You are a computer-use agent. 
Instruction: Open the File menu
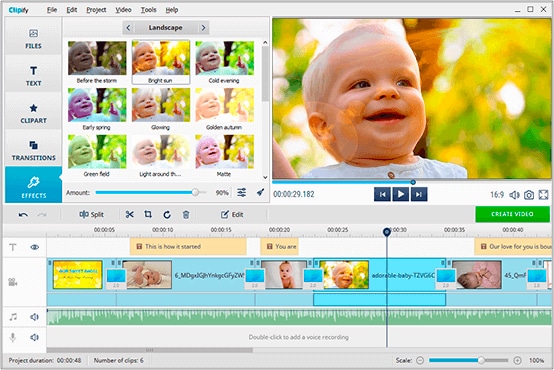[x=52, y=10]
